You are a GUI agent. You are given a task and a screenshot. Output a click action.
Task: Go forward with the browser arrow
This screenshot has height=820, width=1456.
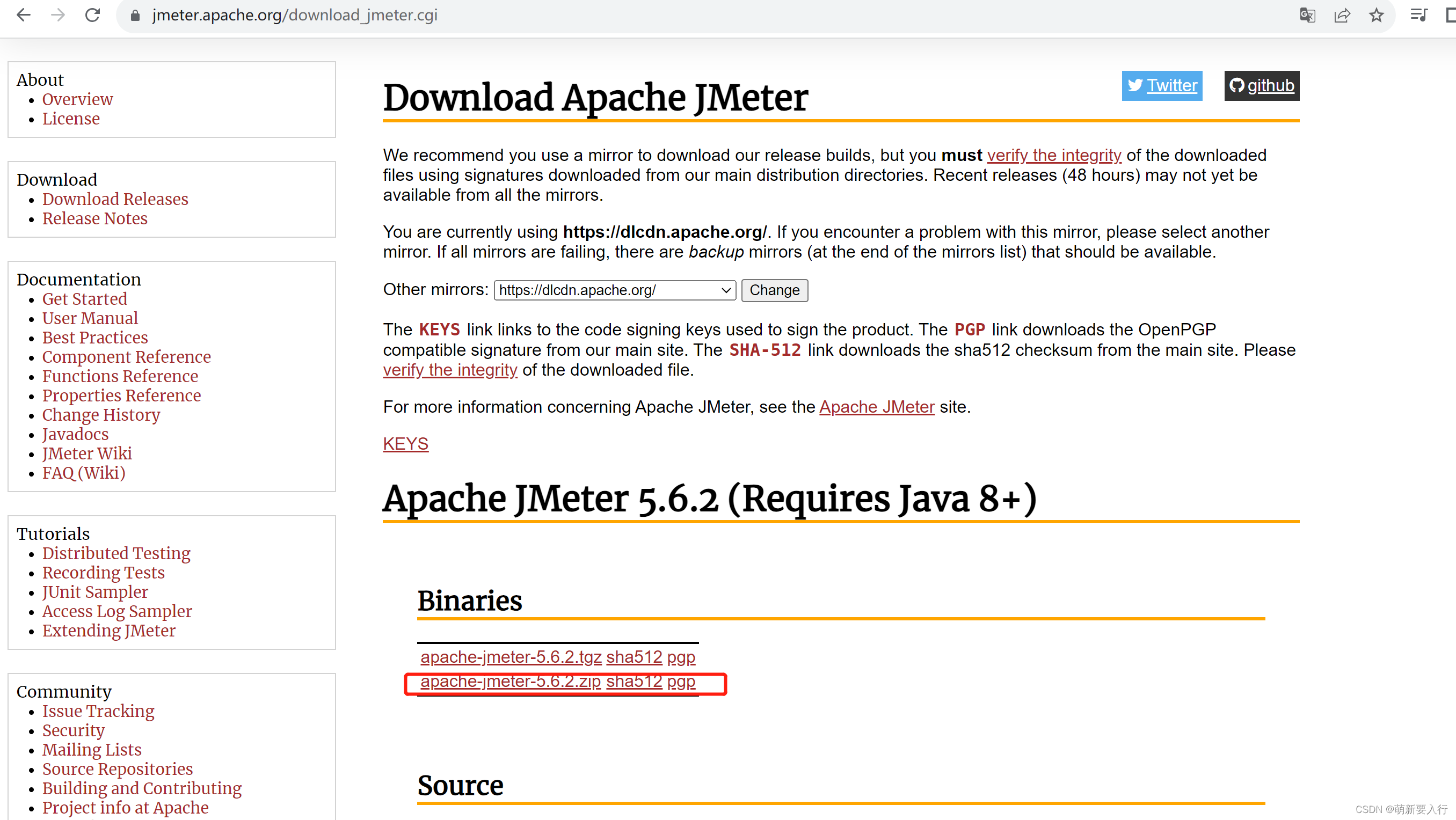click(57, 15)
